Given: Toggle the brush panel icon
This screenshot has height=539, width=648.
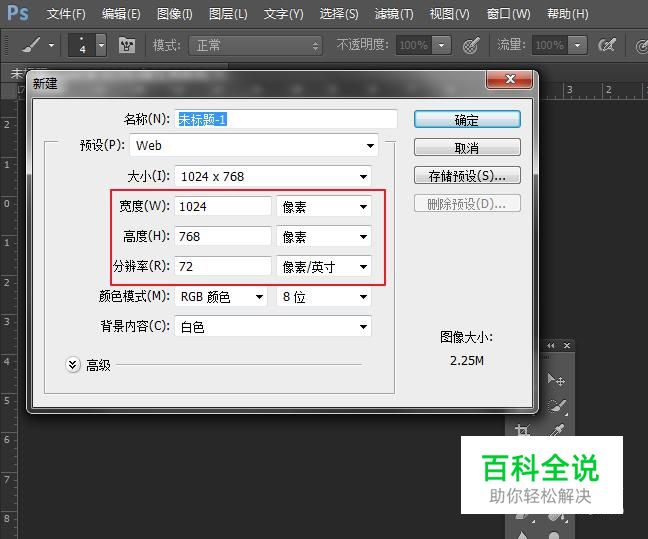Looking at the screenshot, I should pyautogui.click(x=127, y=45).
